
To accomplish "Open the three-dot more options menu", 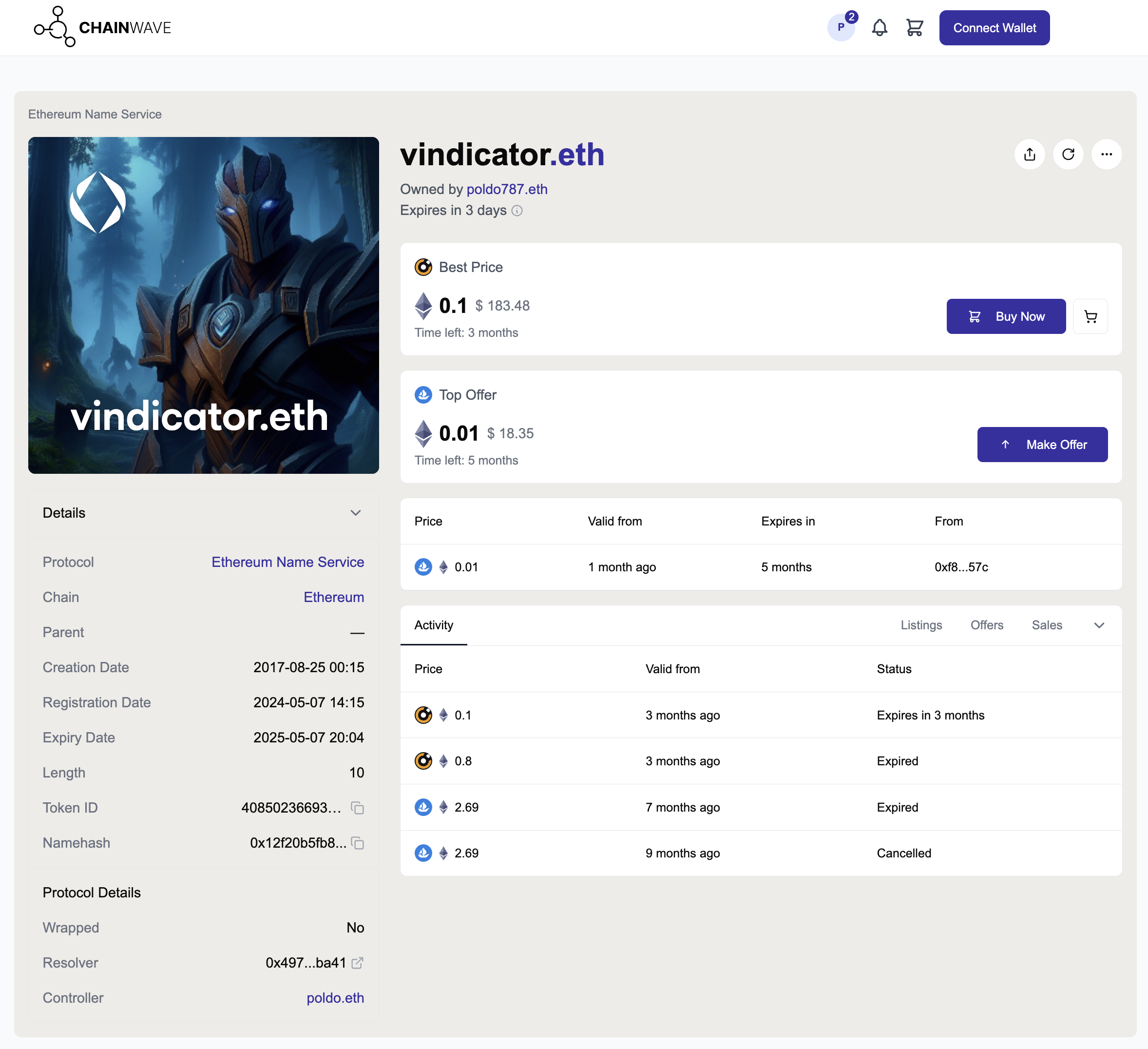I will pos(1107,155).
